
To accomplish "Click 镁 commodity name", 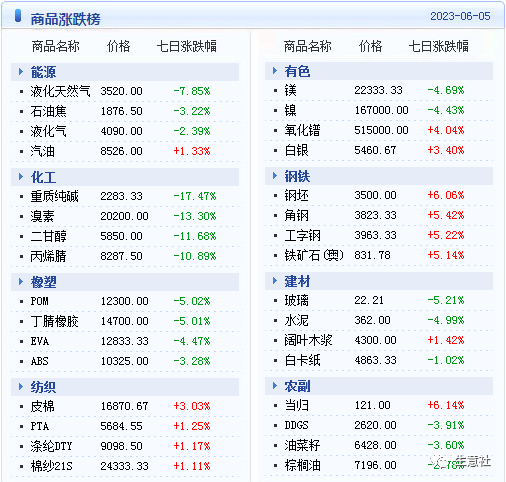I will pos(290,90).
